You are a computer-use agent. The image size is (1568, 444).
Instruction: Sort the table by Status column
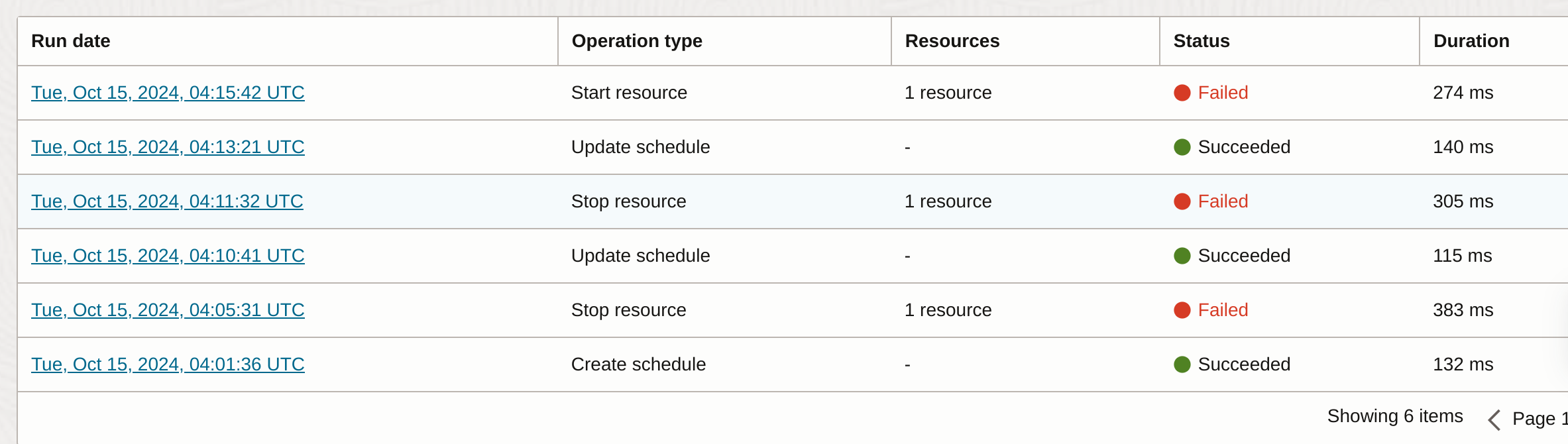(1201, 40)
